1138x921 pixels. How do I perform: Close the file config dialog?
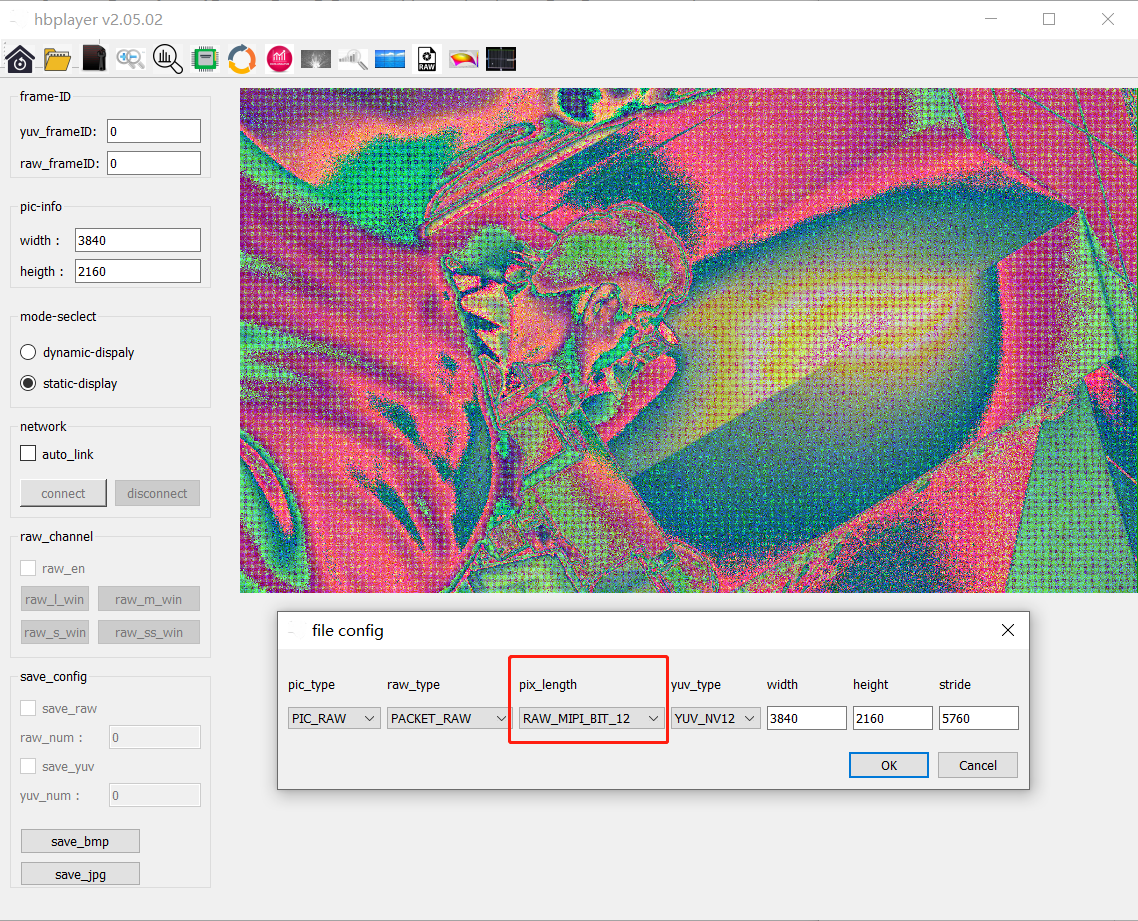tap(1007, 630)
